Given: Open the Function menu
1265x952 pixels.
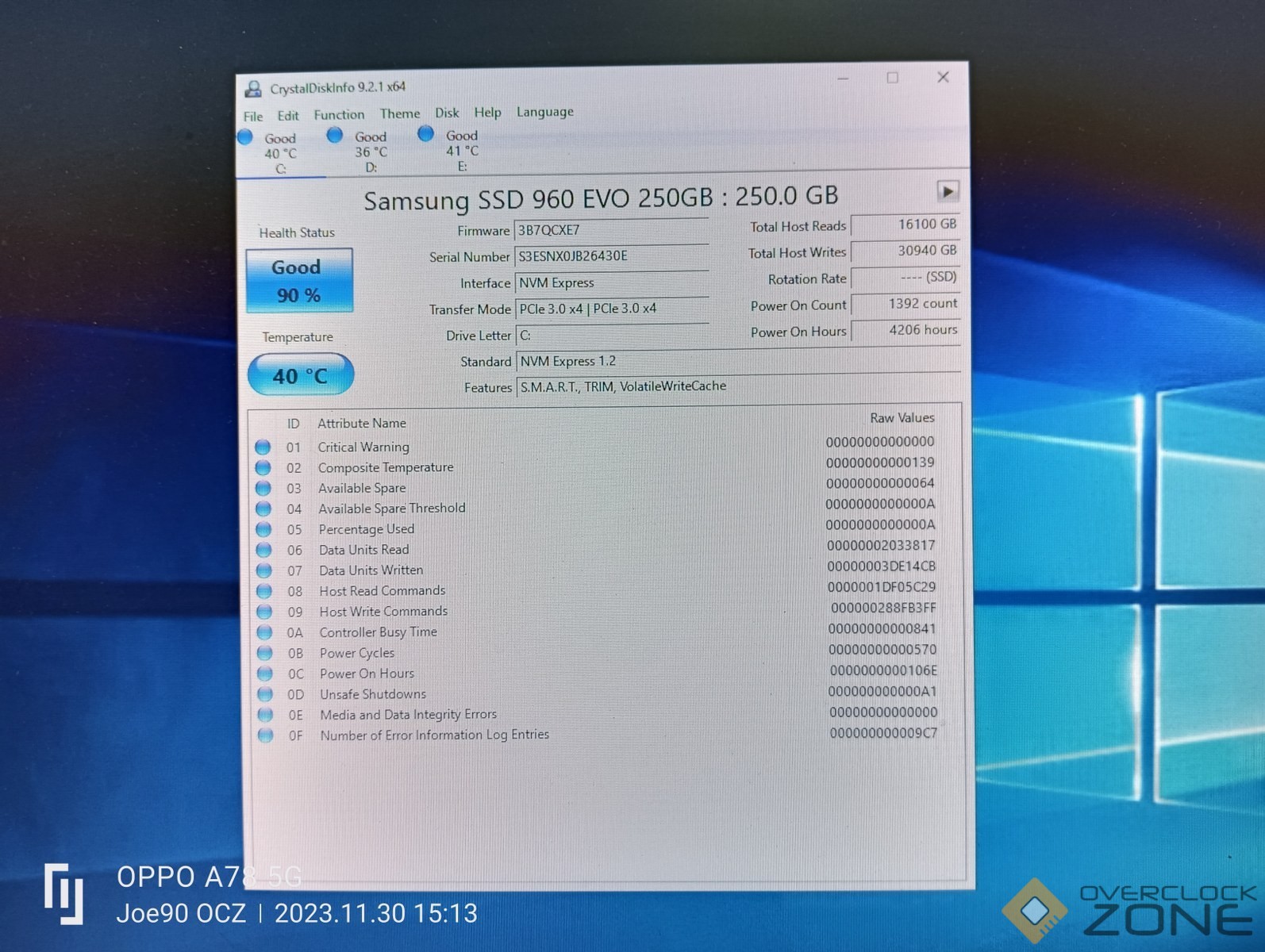Looking at the screenshot, I should 339,114.
